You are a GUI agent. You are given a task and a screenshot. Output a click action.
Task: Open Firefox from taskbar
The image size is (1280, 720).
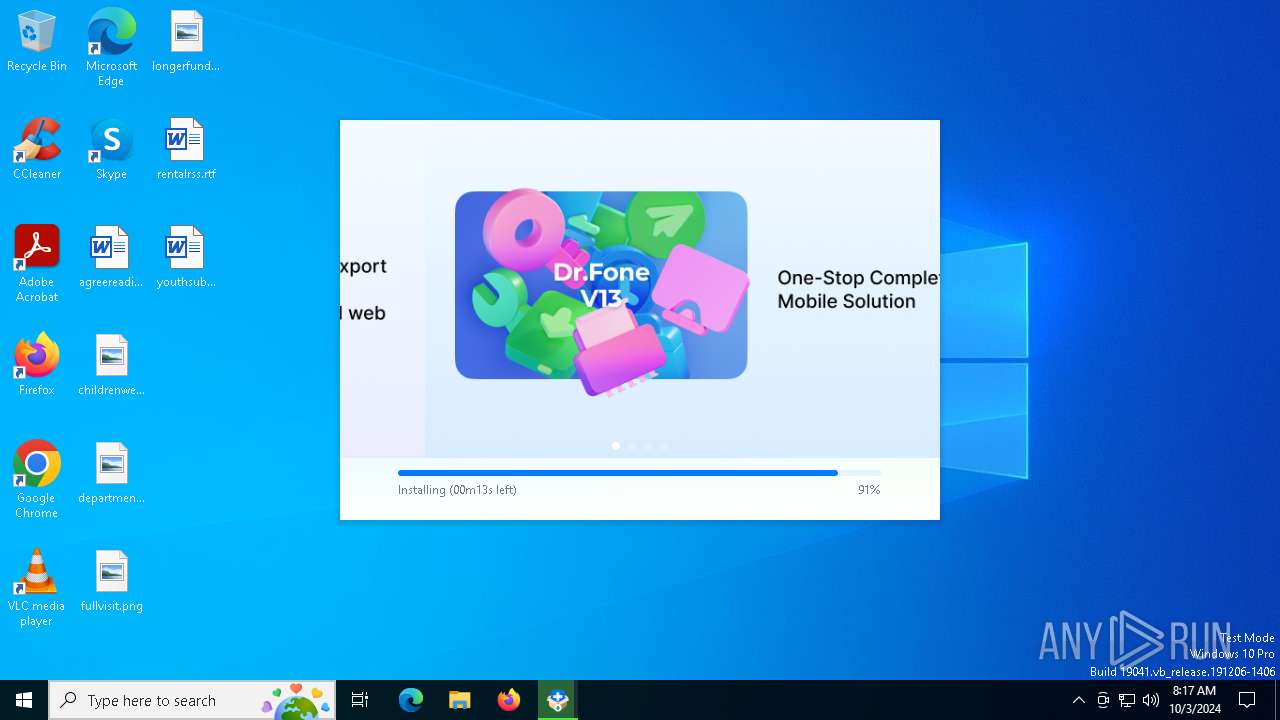click(509, 700)
